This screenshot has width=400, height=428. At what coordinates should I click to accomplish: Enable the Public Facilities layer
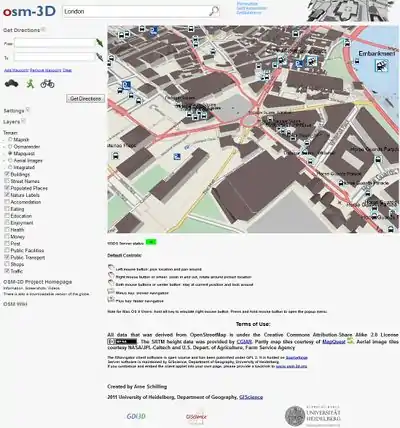click(x=7, y=250)
